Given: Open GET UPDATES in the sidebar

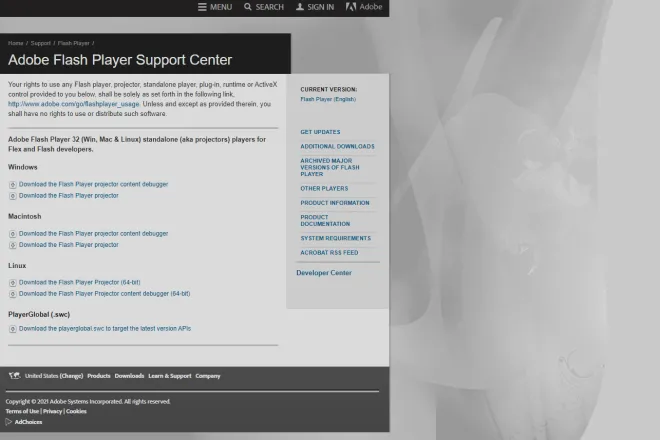Looking at the screenshot, I should pos(320,132).
